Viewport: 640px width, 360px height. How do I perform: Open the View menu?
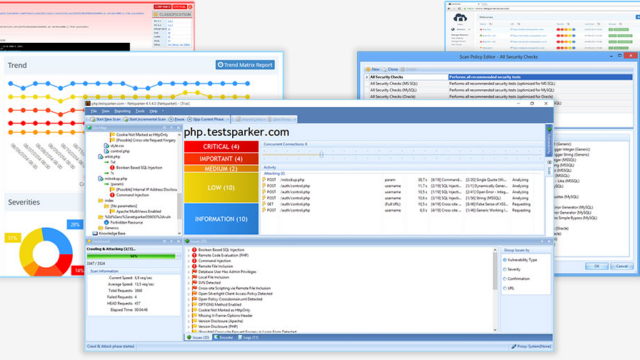[x=105, y=111]
